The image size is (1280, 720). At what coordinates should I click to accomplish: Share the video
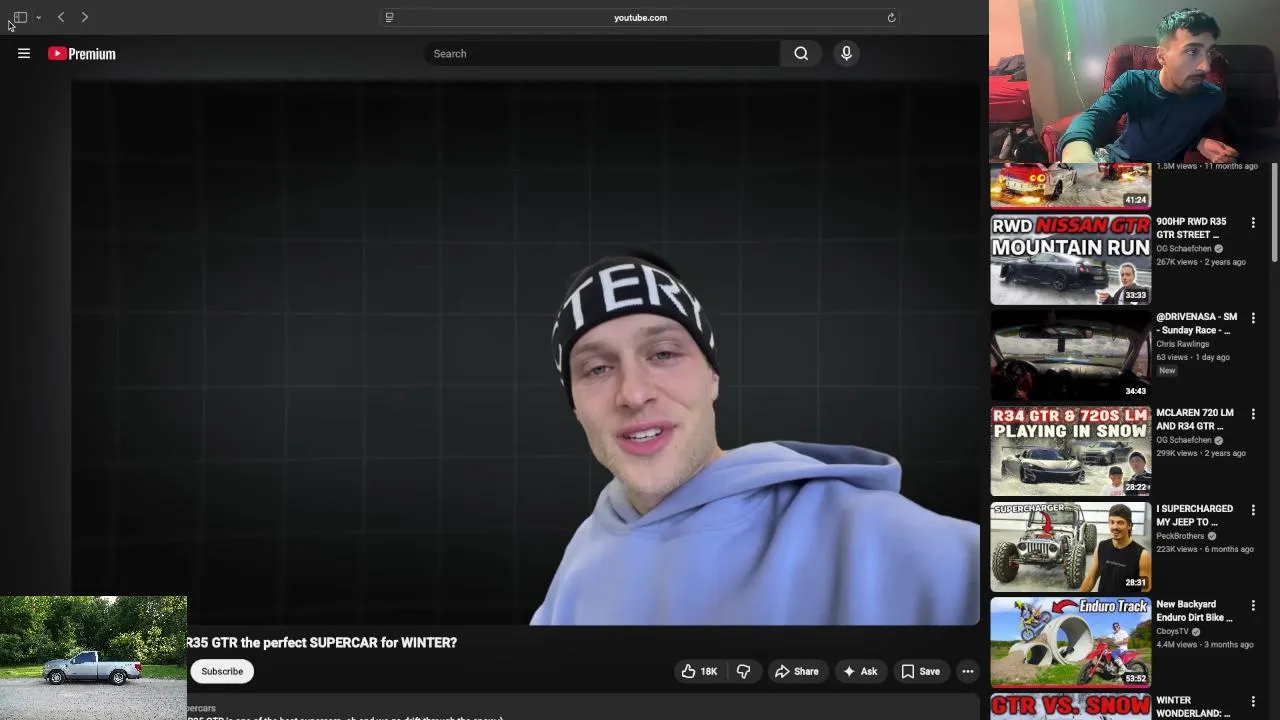796,671
